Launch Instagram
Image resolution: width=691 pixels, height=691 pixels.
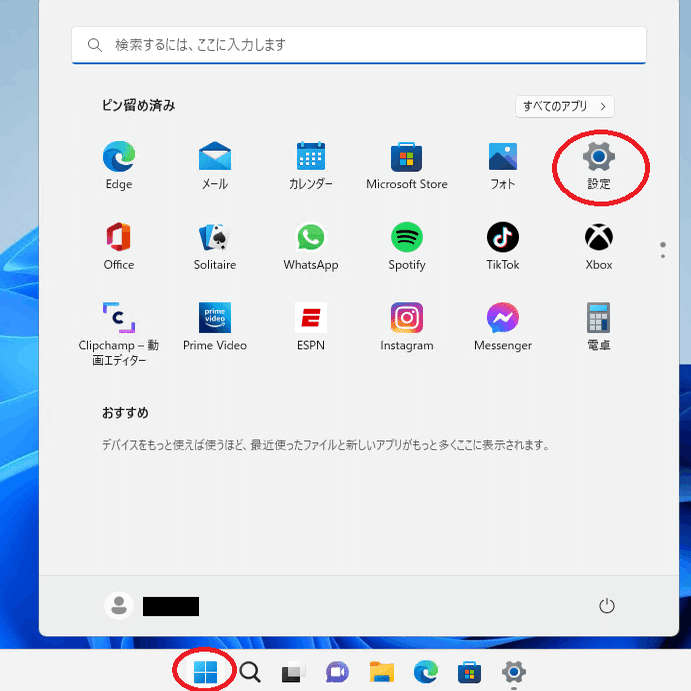click(x=406, y=327)
